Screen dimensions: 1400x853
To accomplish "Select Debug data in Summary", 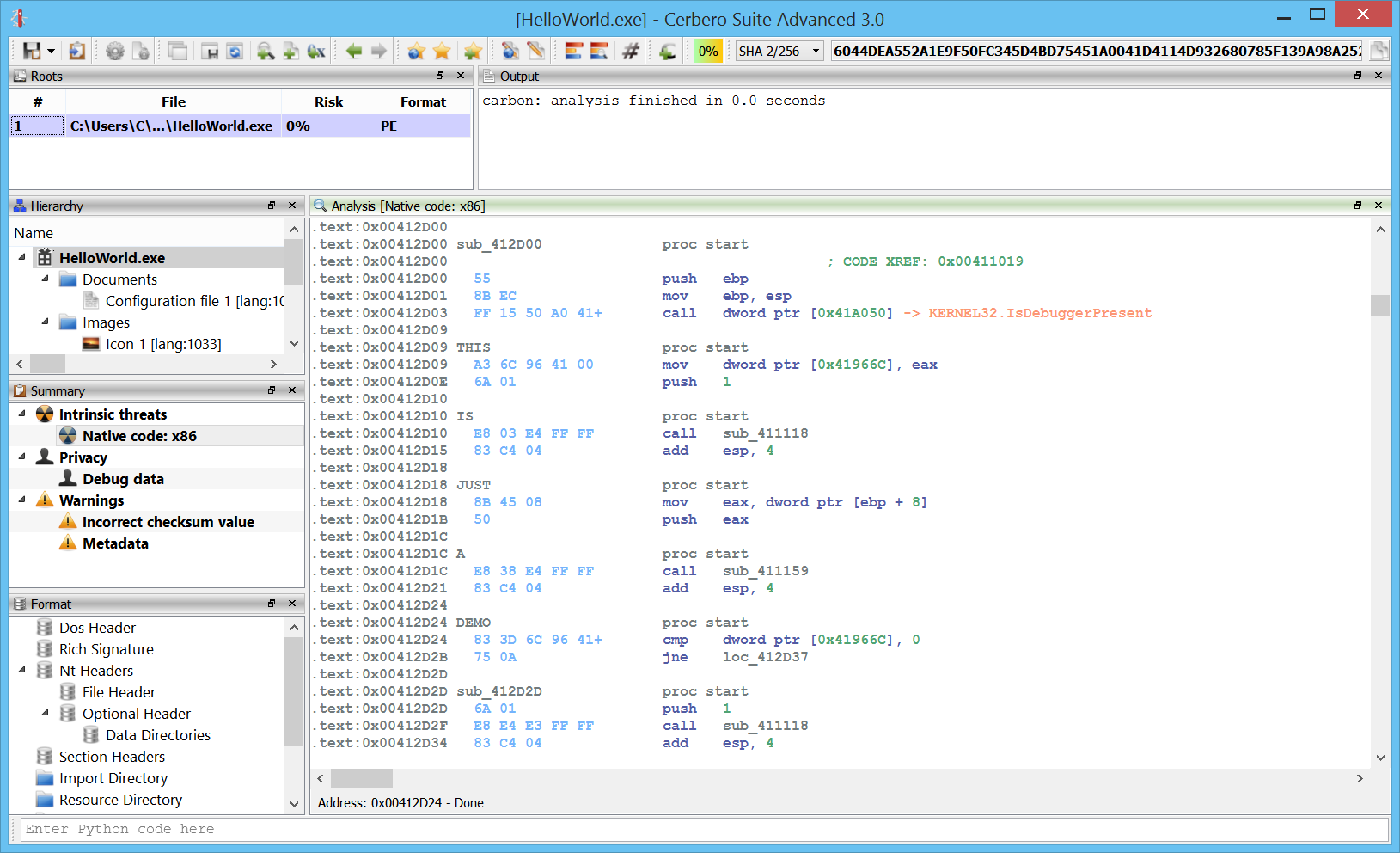I will click(x=123, y=479).
